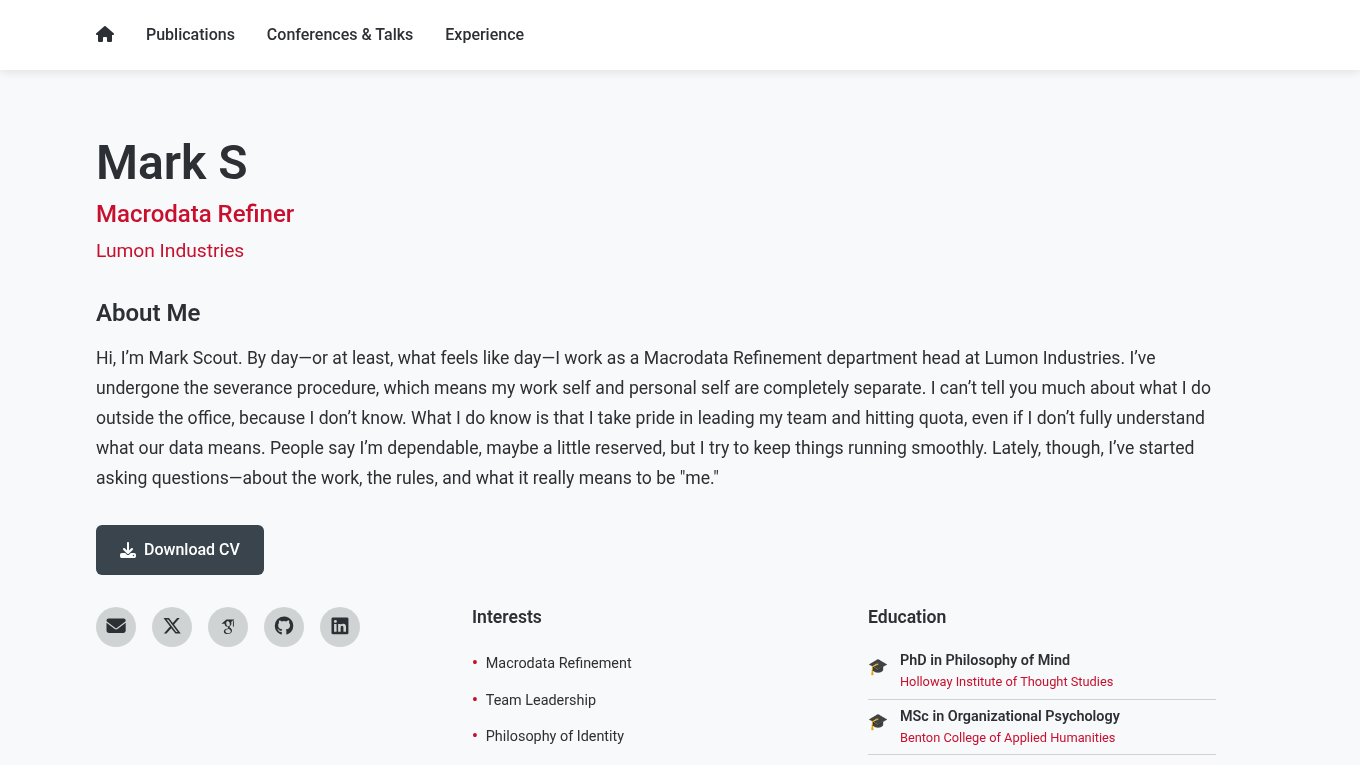Open the Publications menu item

(x=190, y=34)
